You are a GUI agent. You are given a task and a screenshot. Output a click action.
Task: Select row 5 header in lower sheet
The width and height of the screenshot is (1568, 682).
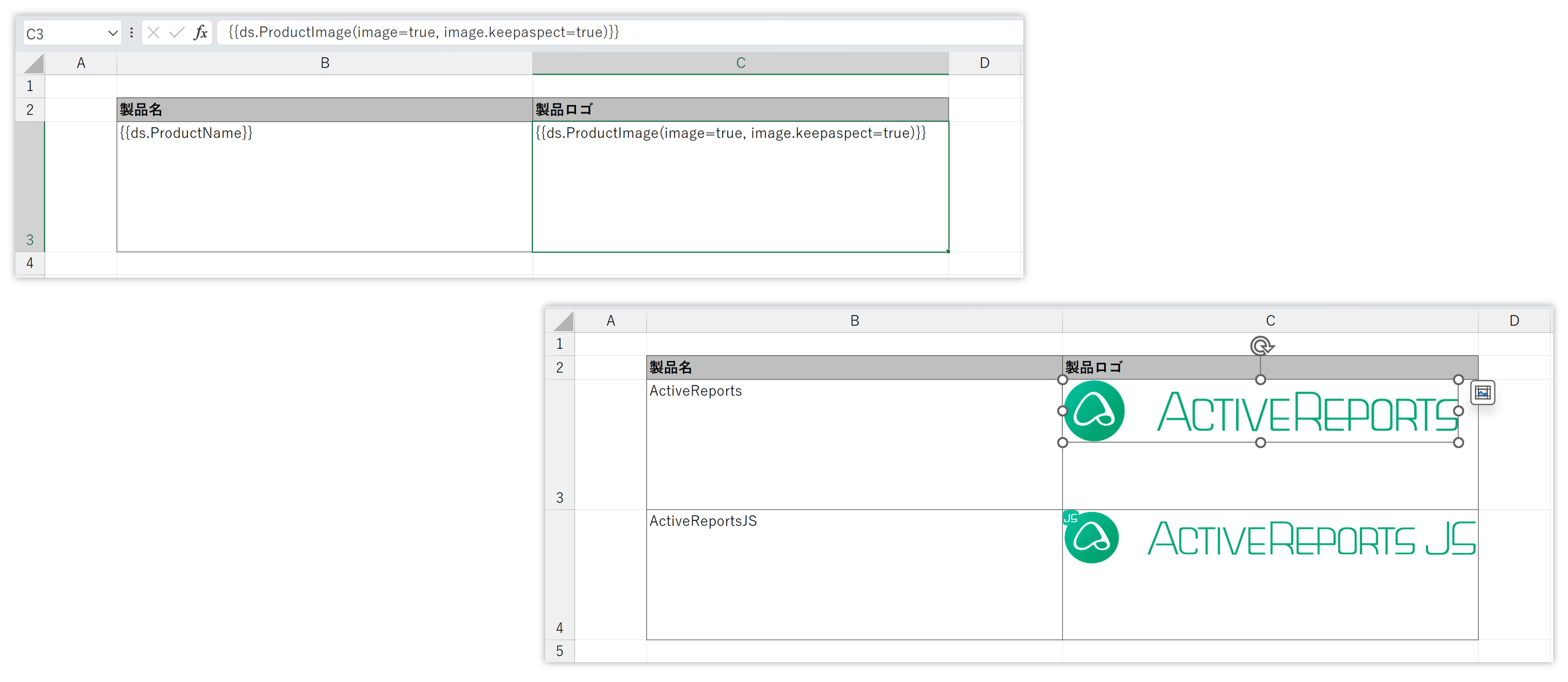[560, 651]
